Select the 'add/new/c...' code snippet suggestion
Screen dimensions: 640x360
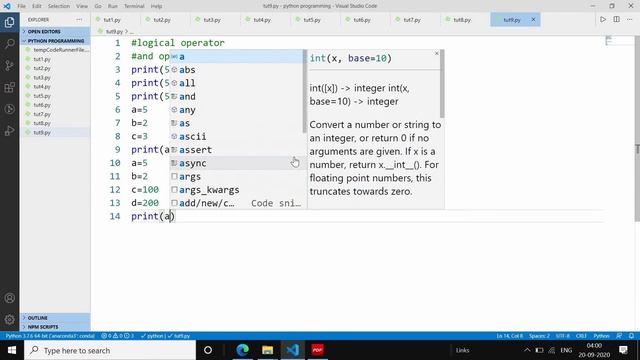click(237, 203)
